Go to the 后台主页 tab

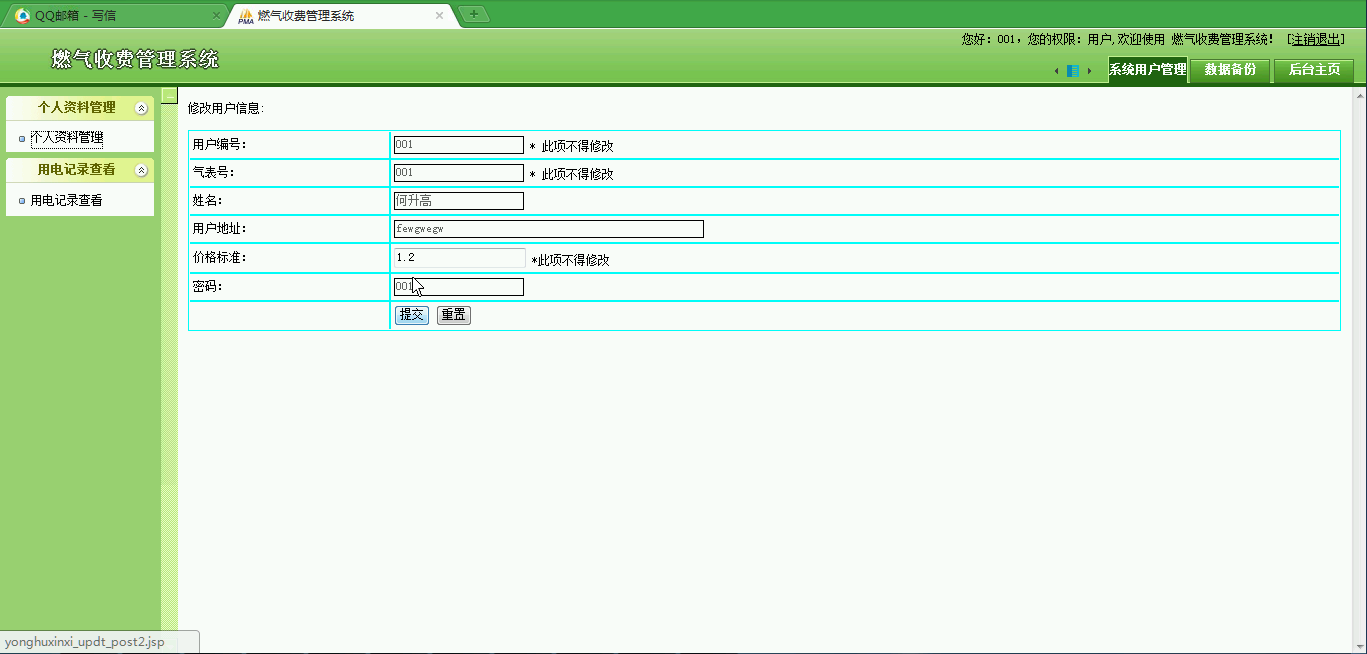point(1314,70)
